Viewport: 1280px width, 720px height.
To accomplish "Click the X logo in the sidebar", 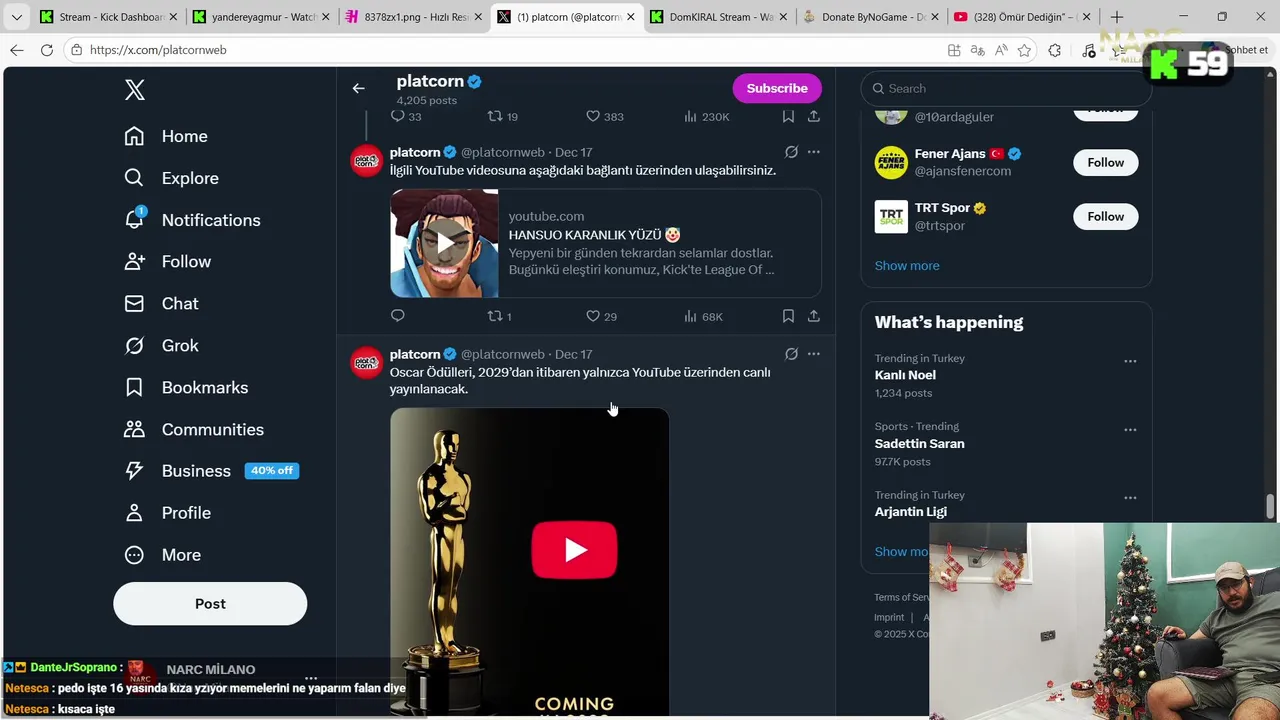I will [x=135, y=90].
